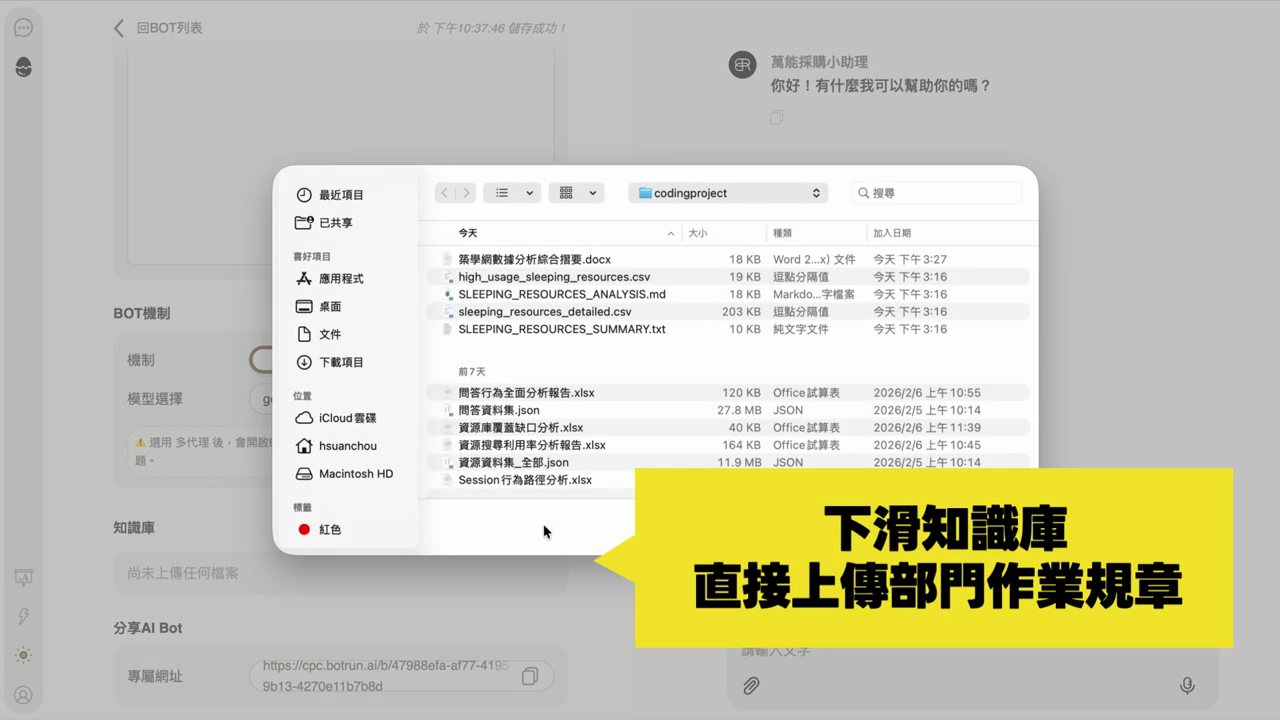
Task: Click the 尚未上傳任何檔案 upload area
Action: coord(340,573)
